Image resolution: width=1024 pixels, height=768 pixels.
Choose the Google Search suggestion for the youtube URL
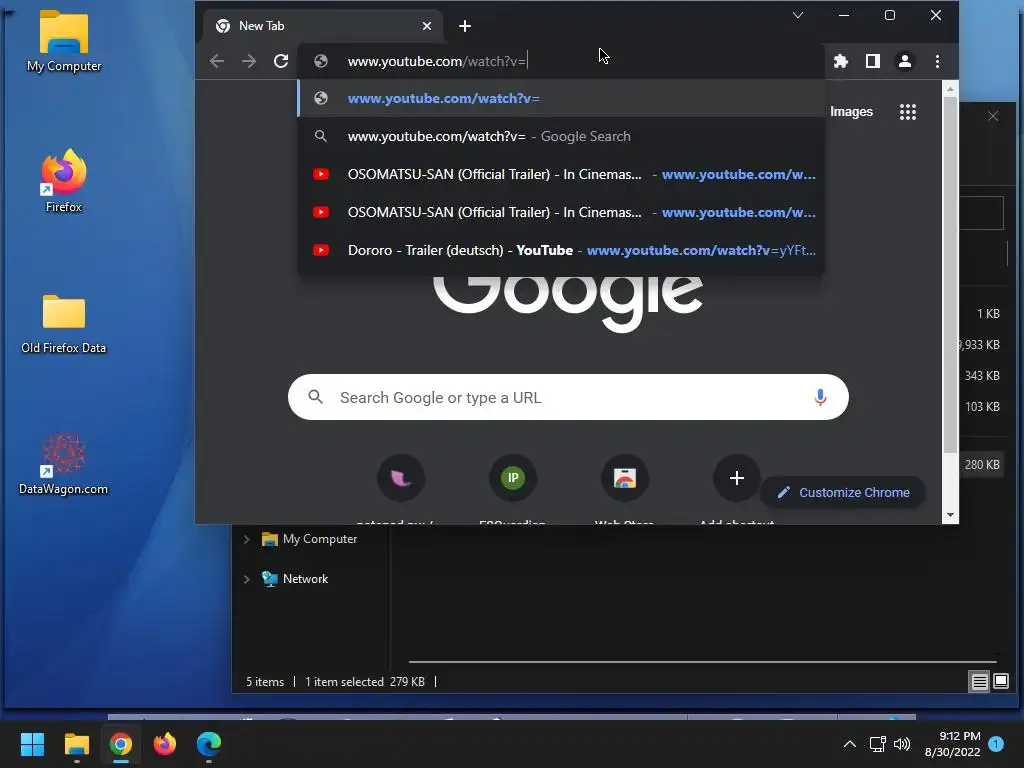pos(561,136)
